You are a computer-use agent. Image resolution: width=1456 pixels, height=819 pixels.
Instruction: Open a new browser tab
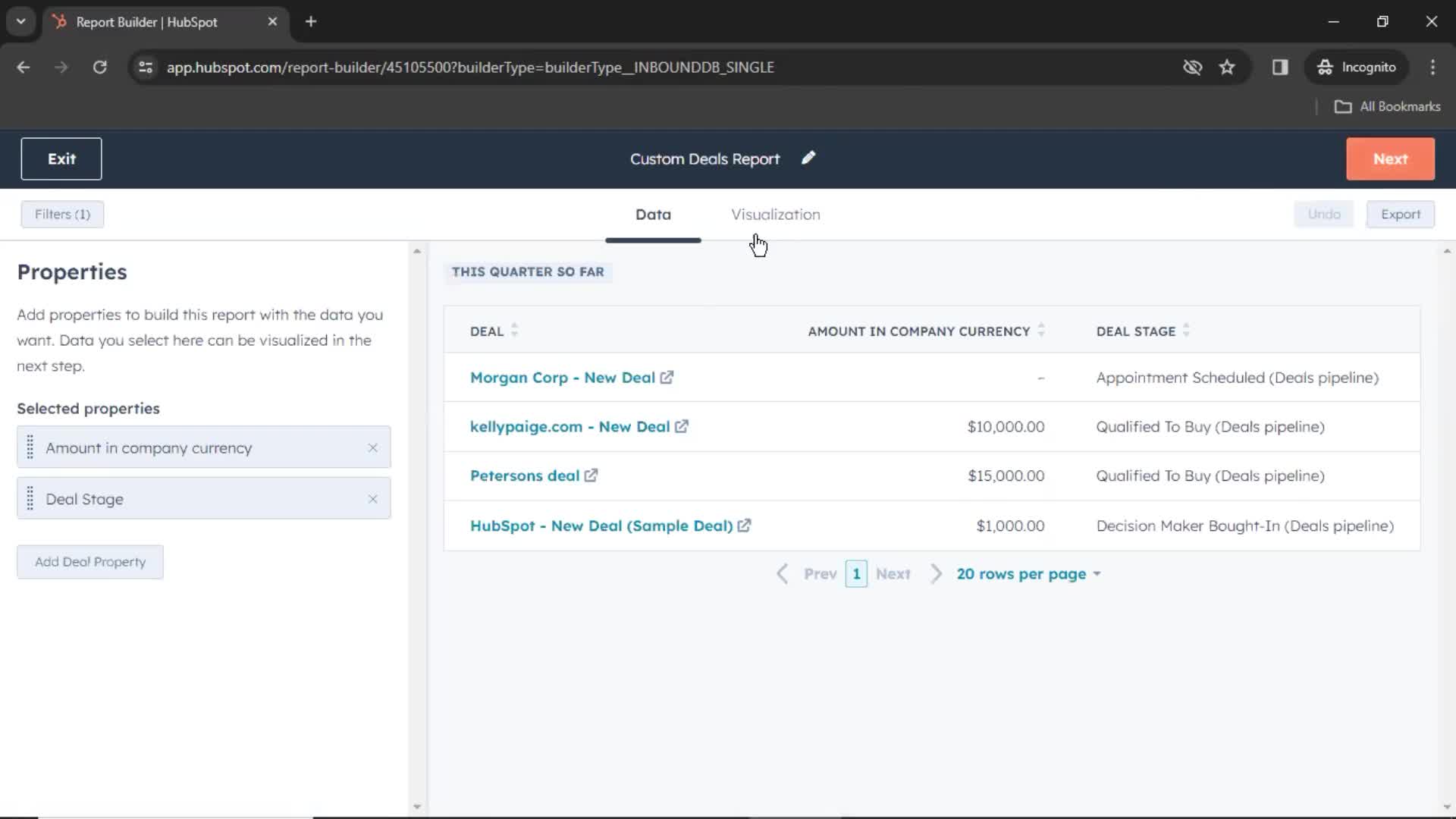311,22
